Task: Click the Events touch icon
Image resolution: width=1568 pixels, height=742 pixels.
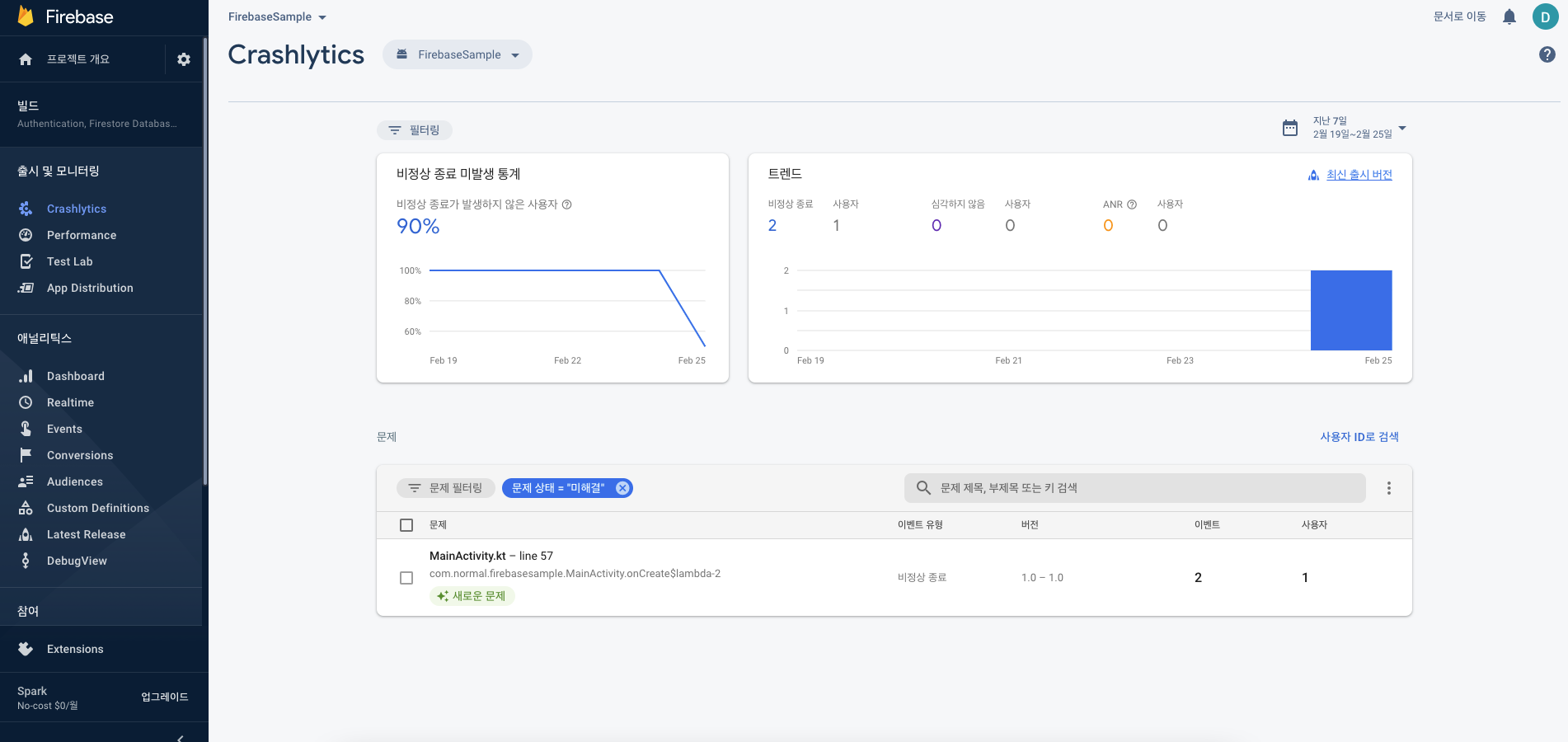Action: point(26,429)
